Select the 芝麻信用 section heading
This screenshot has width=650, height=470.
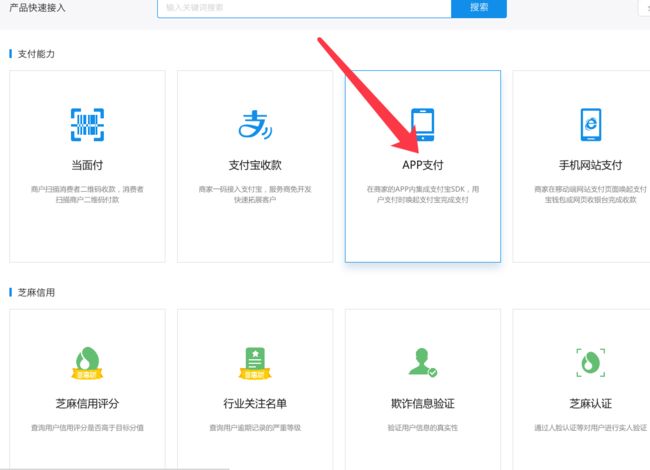click(x=36, y=293)
